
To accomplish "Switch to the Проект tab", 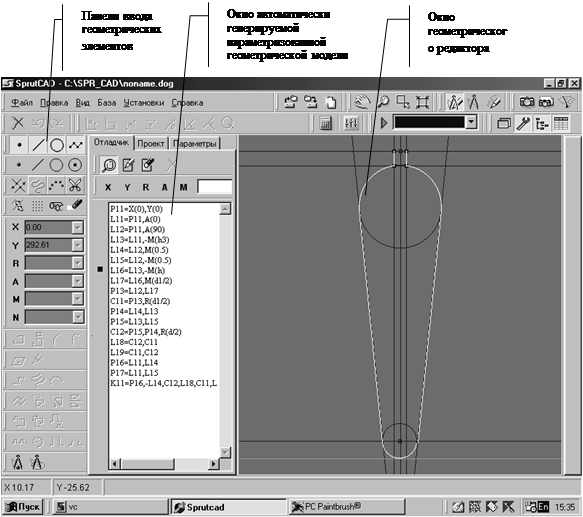I will 151,144.
